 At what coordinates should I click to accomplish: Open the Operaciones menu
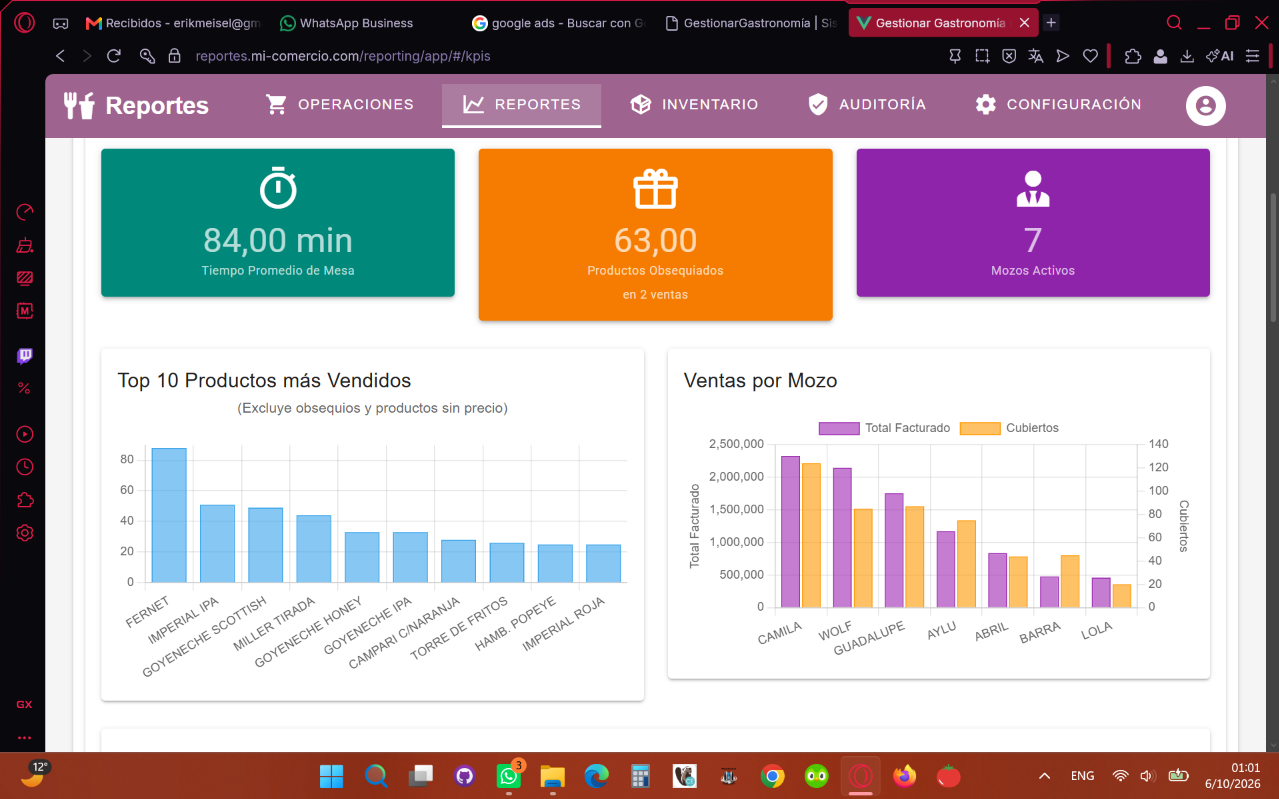point(340,105)
